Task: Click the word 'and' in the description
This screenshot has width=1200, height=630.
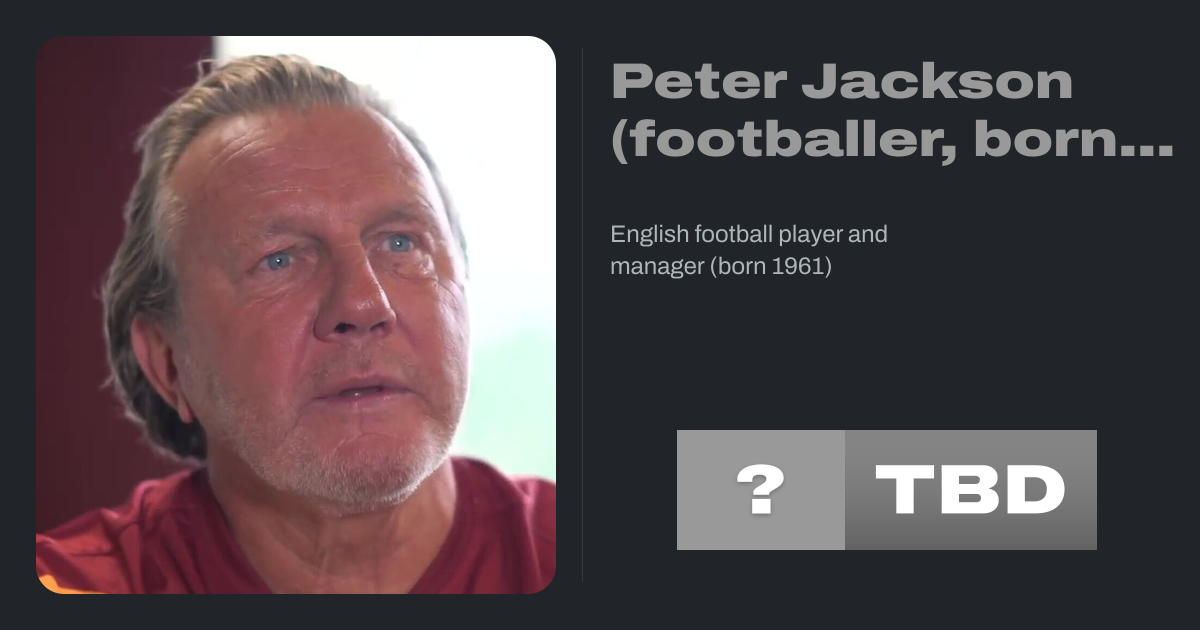Action: 869,235
